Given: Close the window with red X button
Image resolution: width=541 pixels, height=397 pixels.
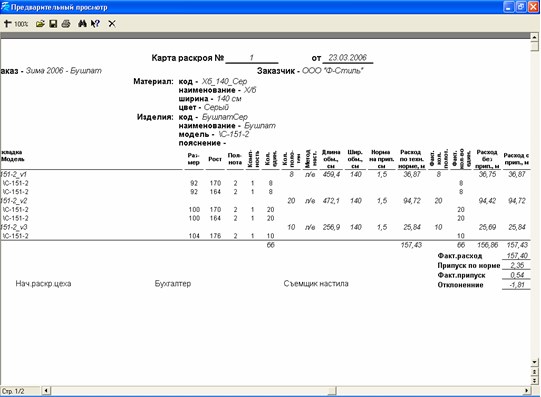Looking at the screenshot, I should 533,7.
